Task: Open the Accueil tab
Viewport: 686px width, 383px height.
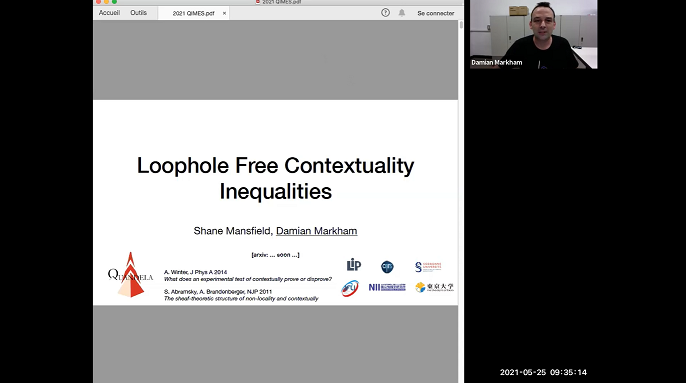Action: (x=109, y=13)
